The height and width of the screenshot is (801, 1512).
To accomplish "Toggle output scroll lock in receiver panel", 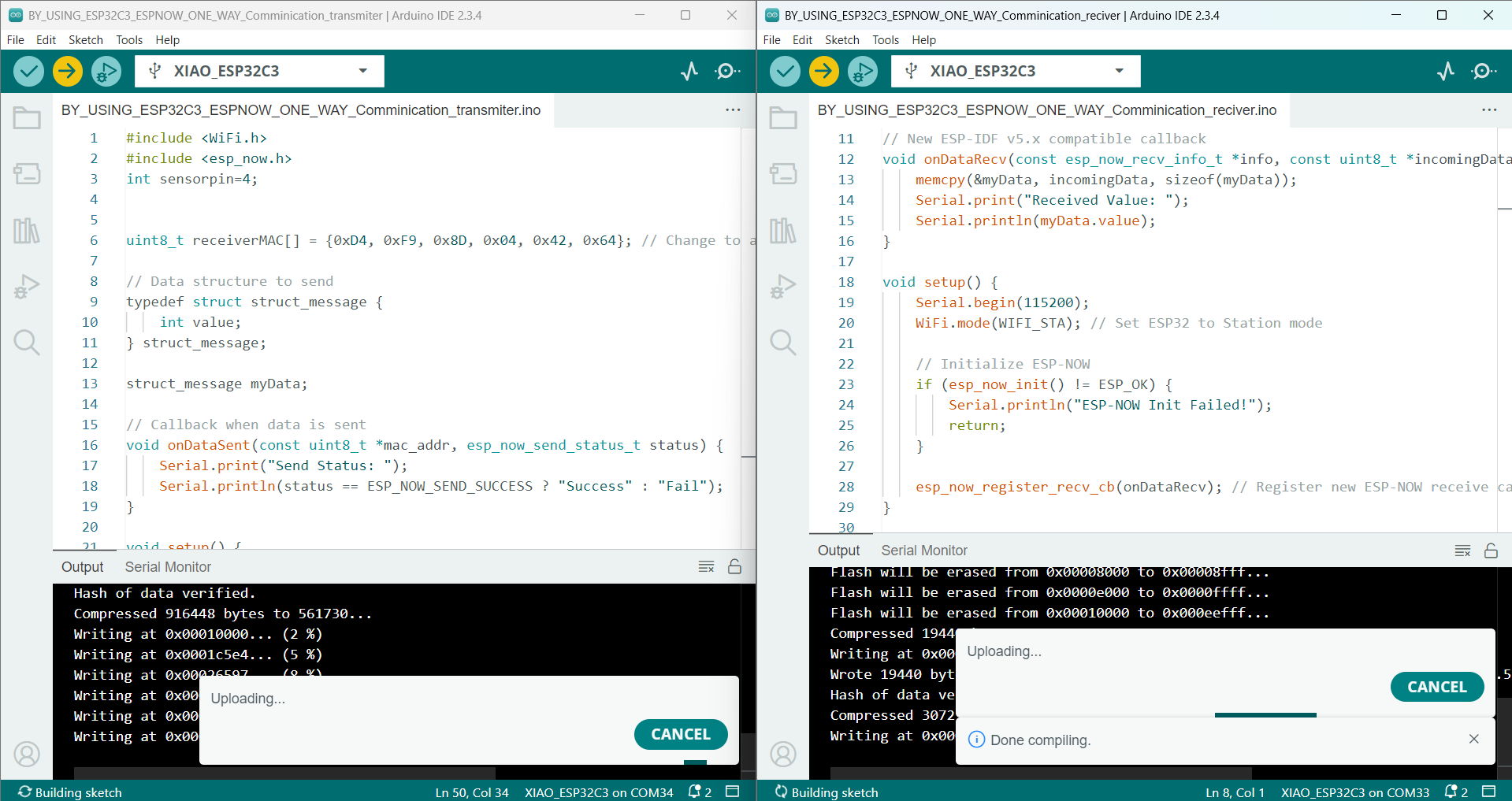I will 1491,550.
